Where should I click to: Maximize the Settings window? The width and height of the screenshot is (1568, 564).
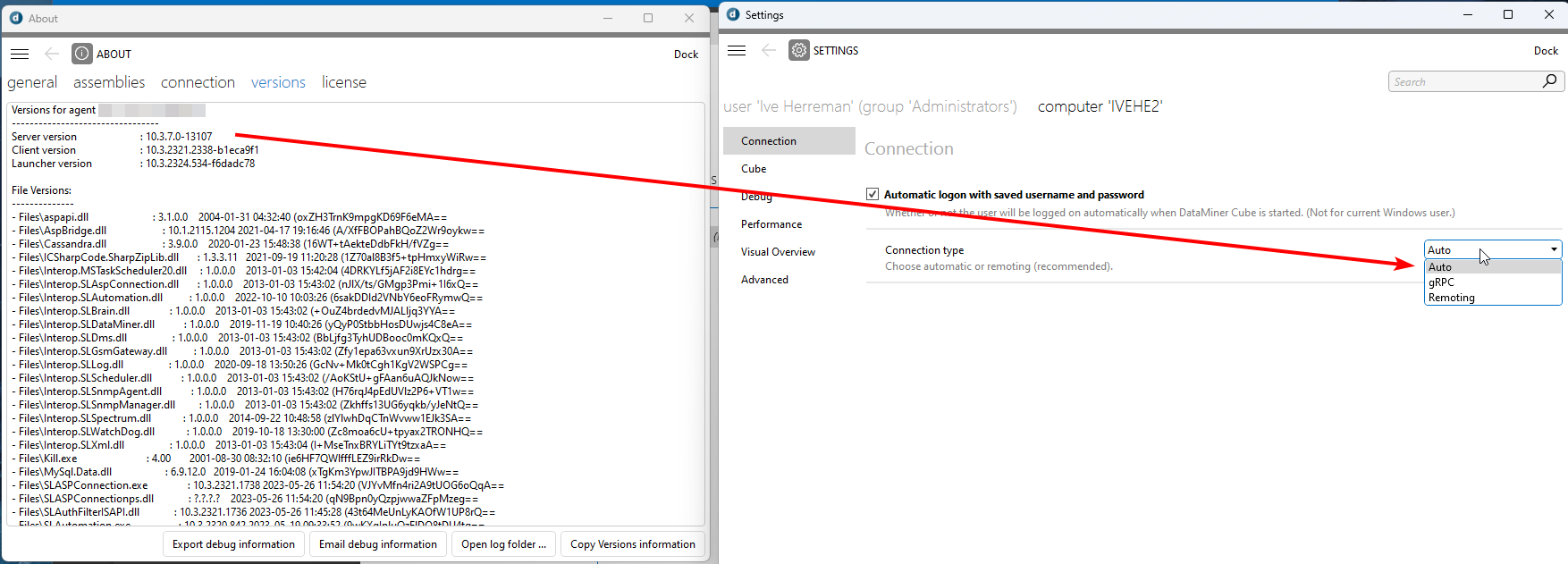coord(1508,14)
